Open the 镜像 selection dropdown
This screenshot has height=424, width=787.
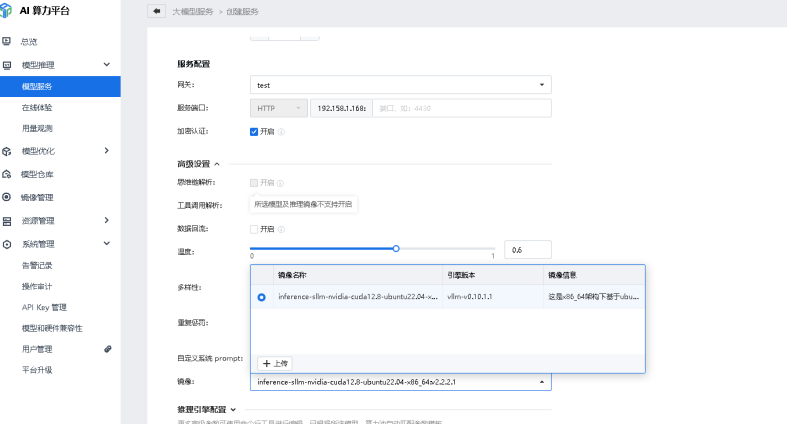click(x=400, y=382)
